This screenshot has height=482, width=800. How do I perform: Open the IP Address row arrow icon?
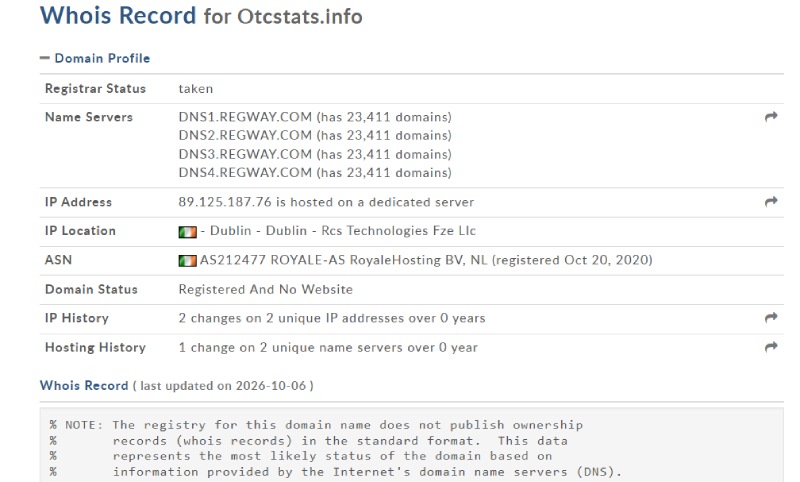(771, 201)
